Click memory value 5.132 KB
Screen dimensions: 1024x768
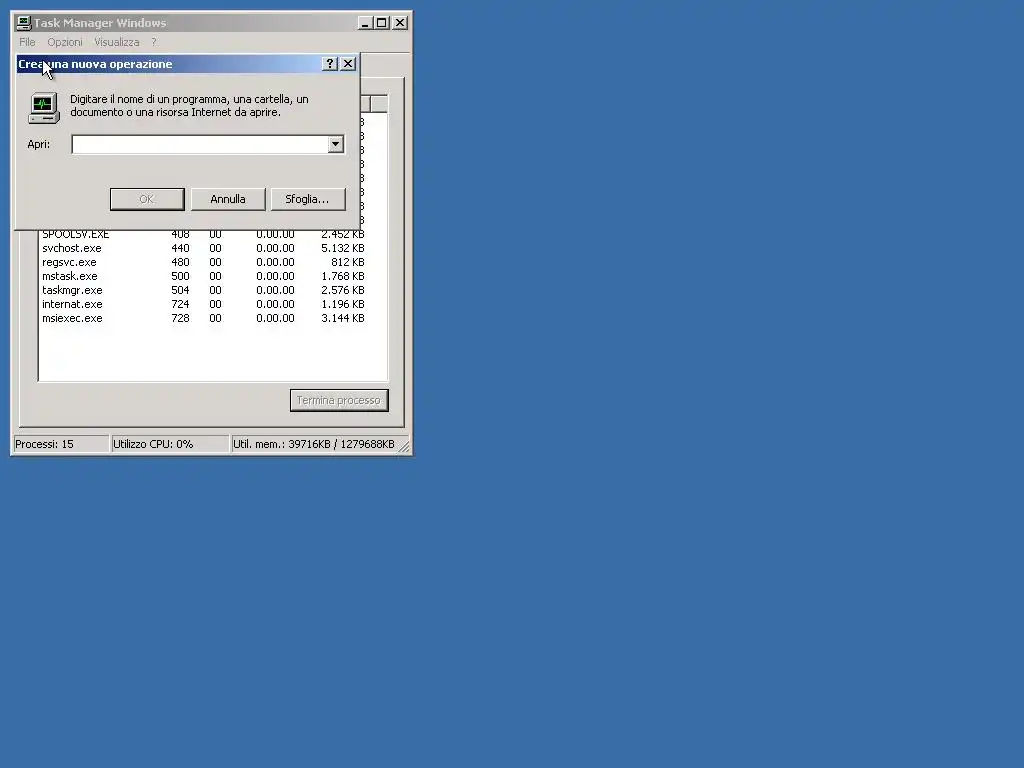(342, 248)
